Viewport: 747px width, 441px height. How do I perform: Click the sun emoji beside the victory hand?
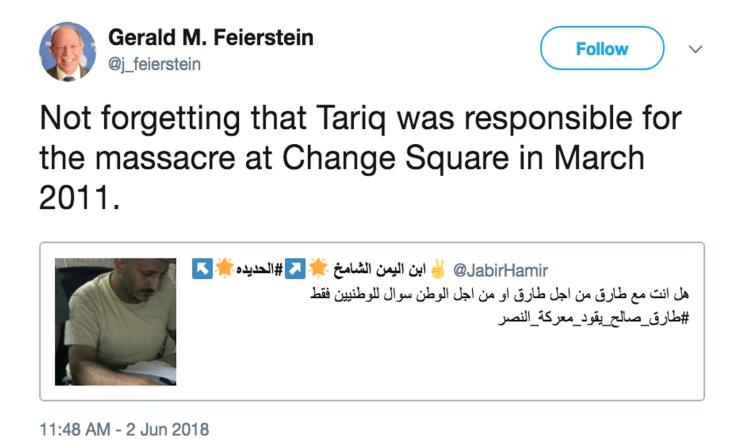tap(319, 270)
